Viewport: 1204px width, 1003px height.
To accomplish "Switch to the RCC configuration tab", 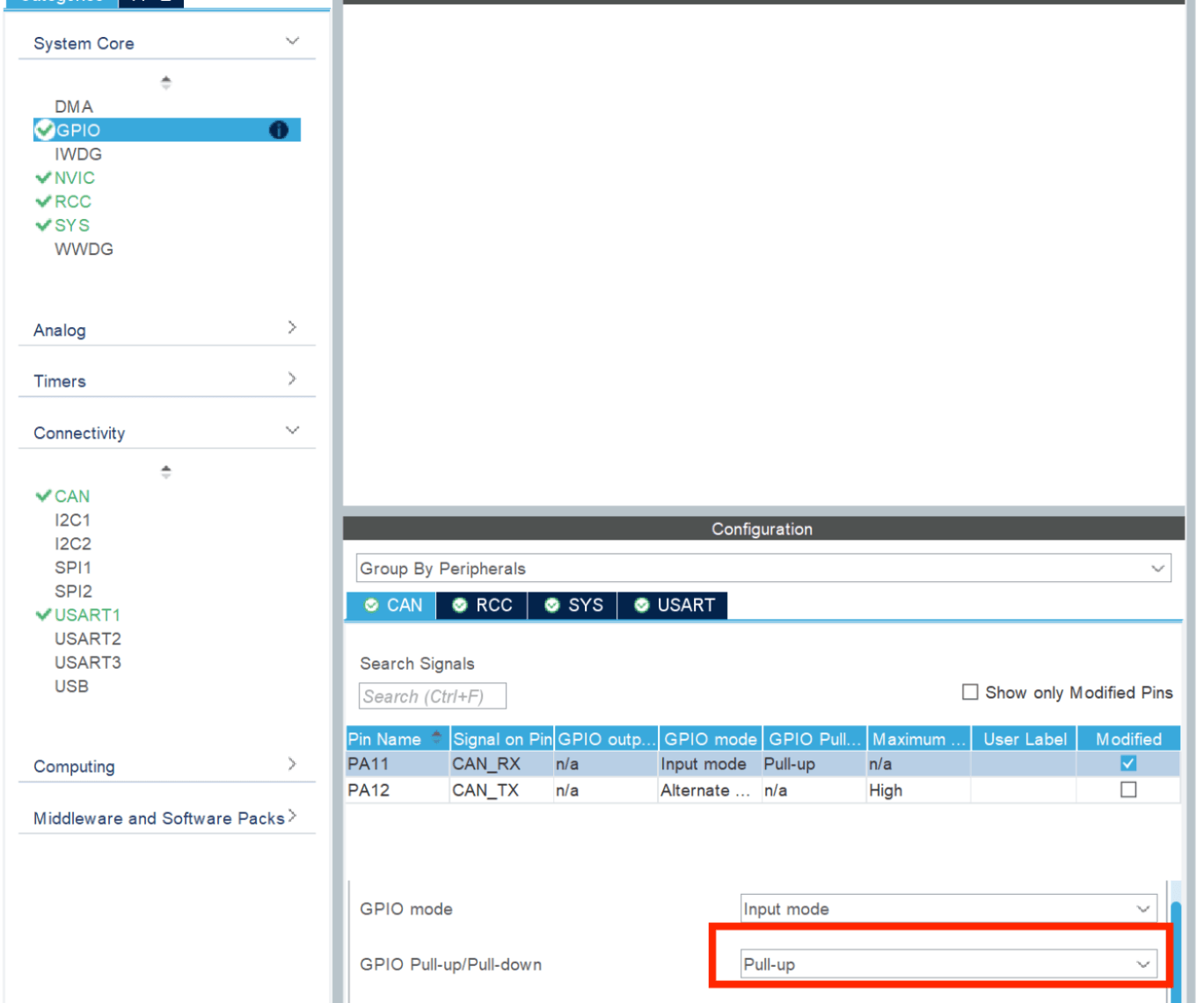I will pyautogui.click(x=482, y=605).
